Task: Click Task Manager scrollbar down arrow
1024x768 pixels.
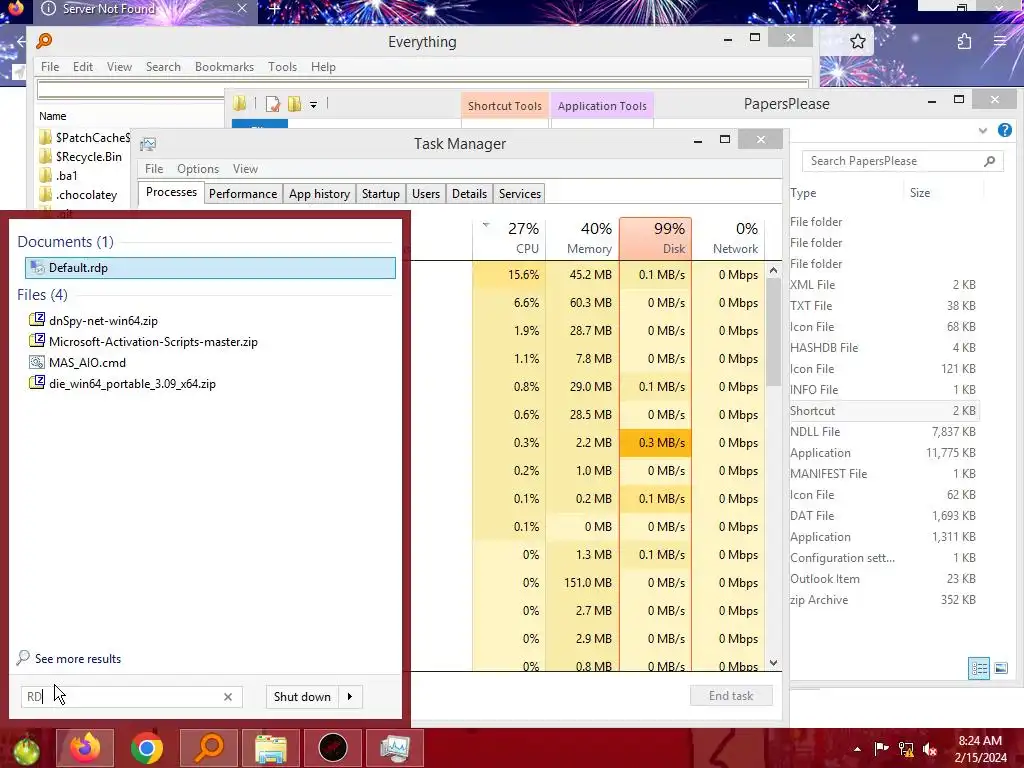Action: [x=774, y=663]
